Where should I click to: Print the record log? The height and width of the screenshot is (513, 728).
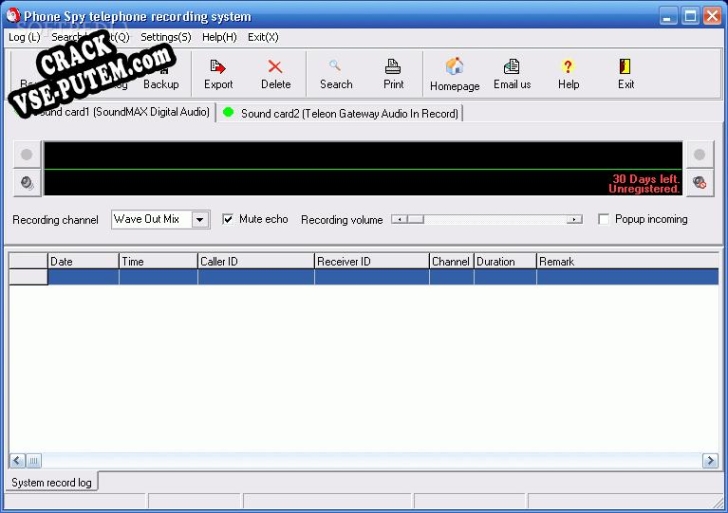click(x=393, y=75)
